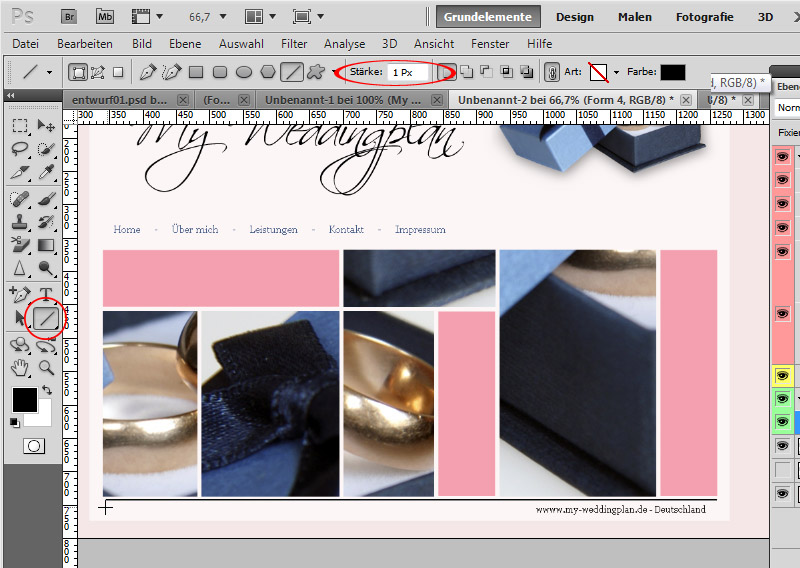800x568 pixels.
Task: Open the Filter menu
Action: click(x=294, y=44)
